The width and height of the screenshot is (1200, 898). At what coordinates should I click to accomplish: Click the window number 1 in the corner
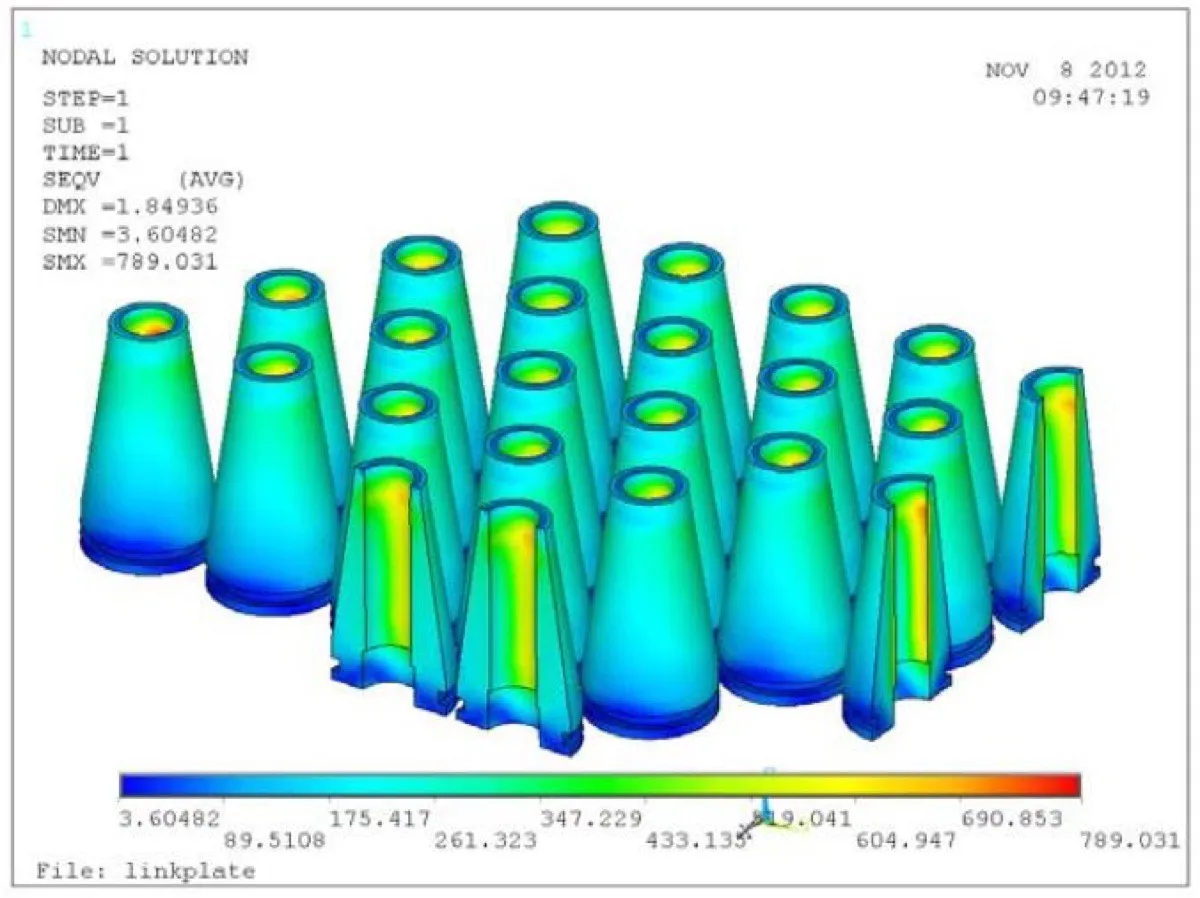pyautogui.click(x=24, y=32)
